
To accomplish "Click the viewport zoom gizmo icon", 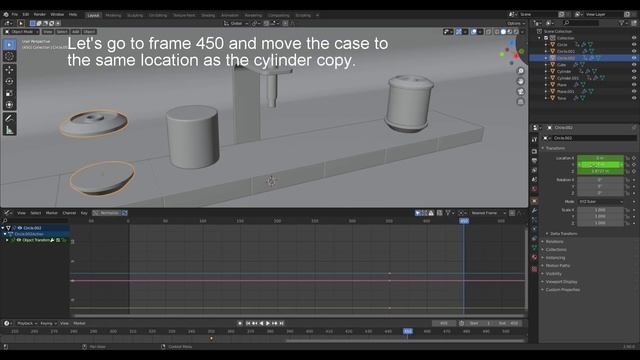I will [520, 71].
